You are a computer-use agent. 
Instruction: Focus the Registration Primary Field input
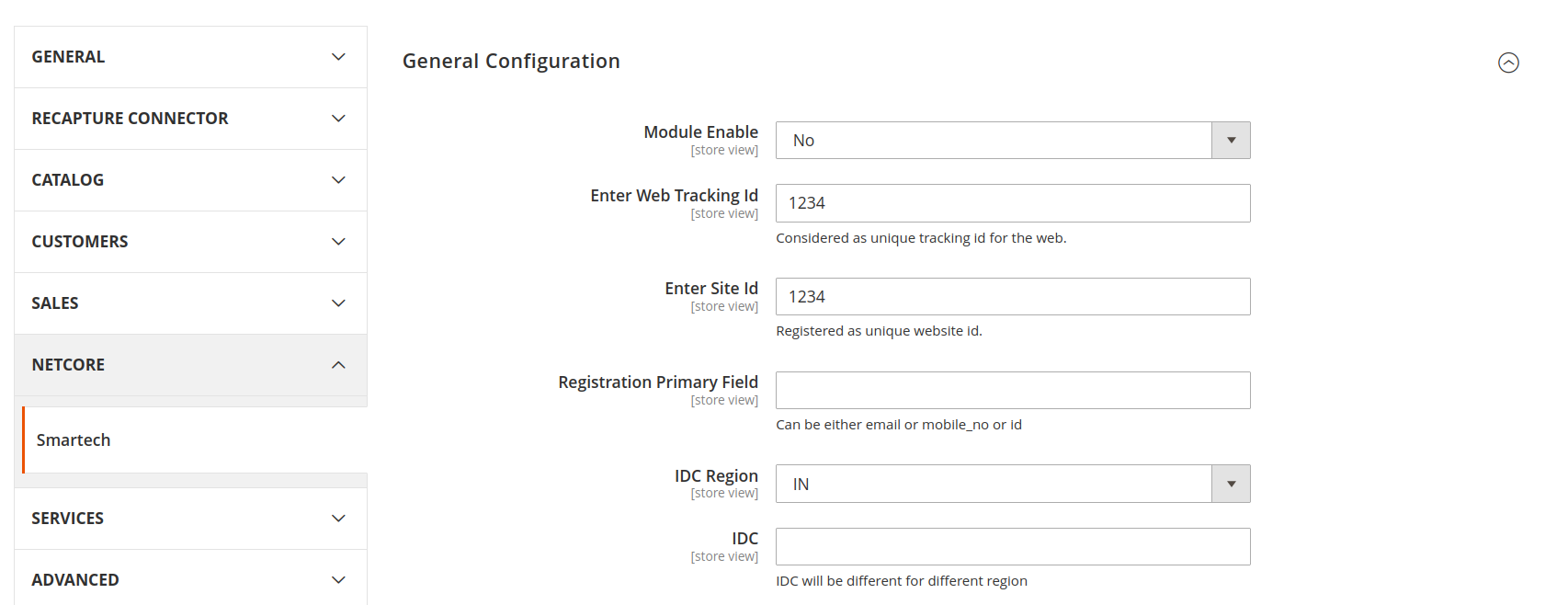click(1012, 391)
